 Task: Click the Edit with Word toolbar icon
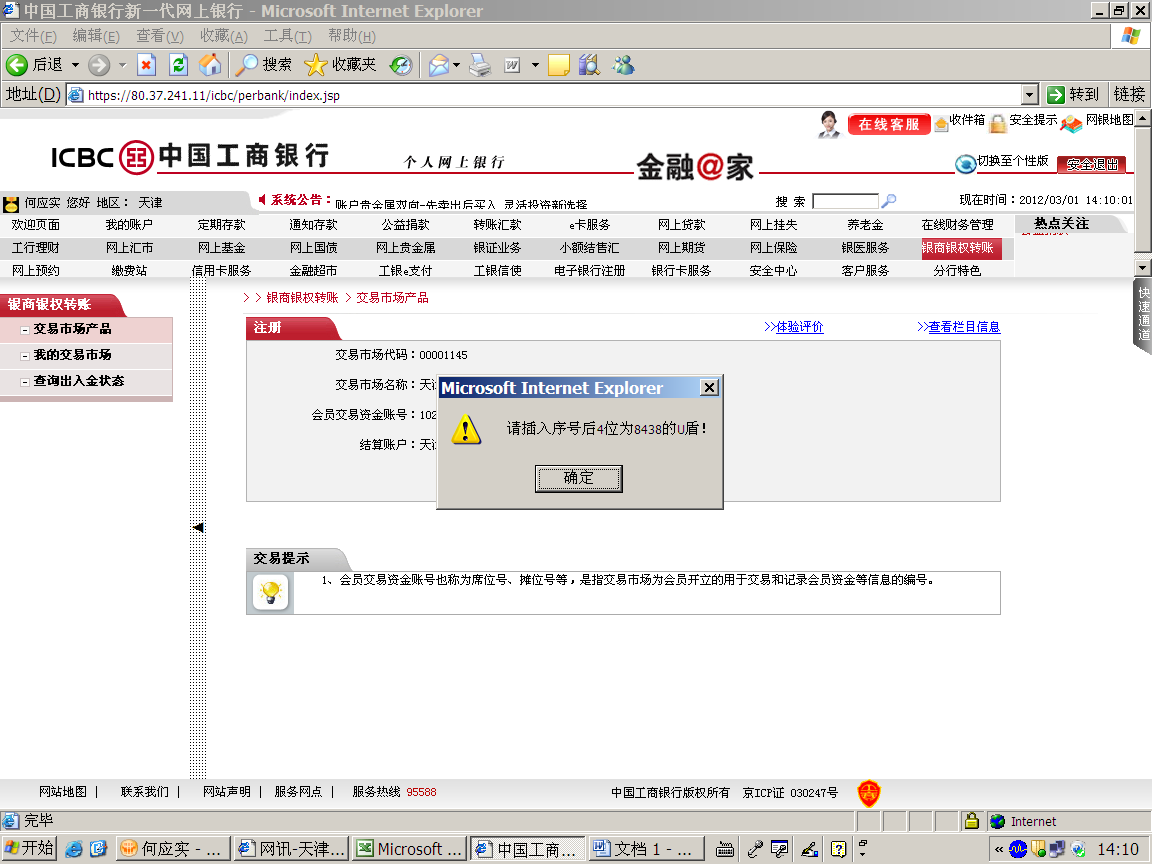[513, 65]
